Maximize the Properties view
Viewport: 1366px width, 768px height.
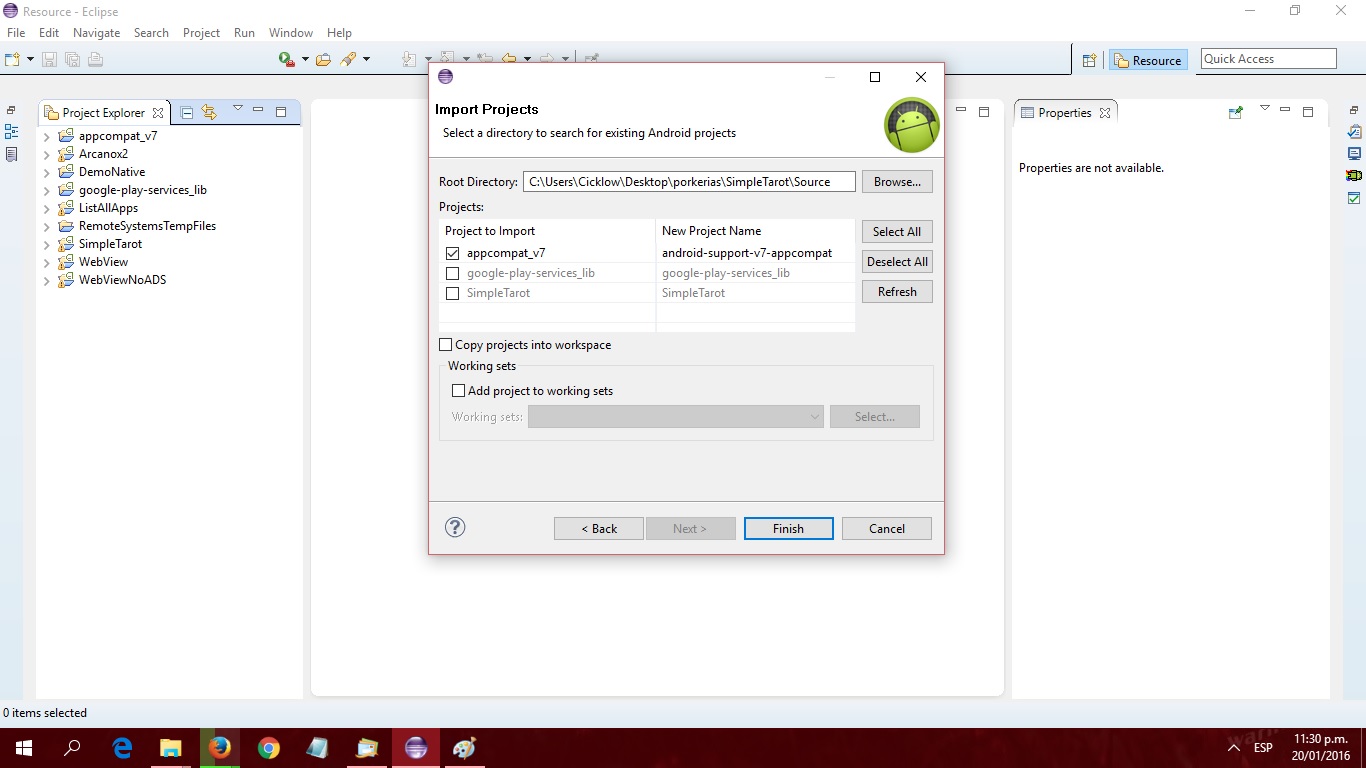click(x=1308, y=112)
